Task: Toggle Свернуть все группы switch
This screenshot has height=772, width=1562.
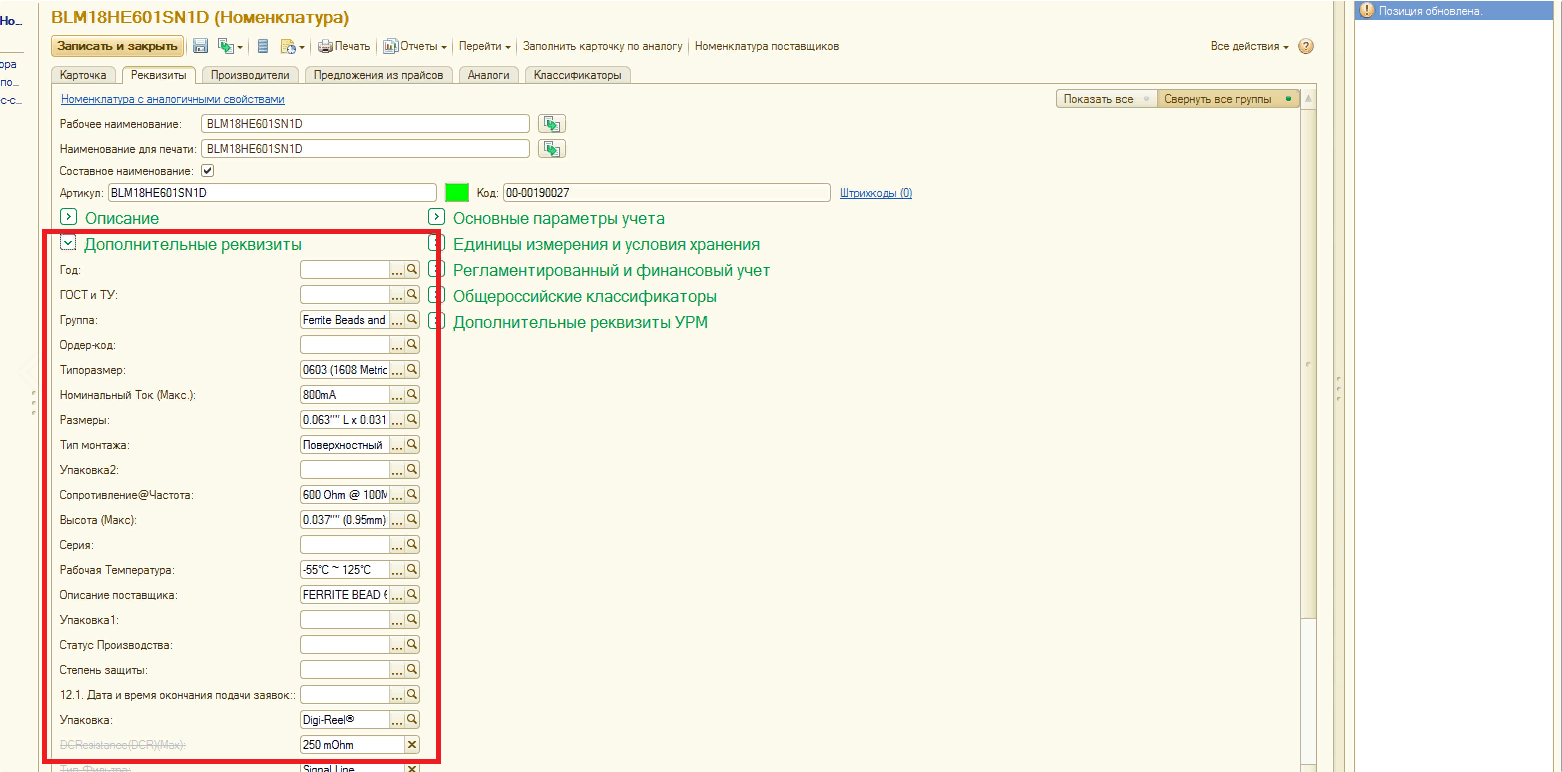Action: click(x=1226, y=99)
